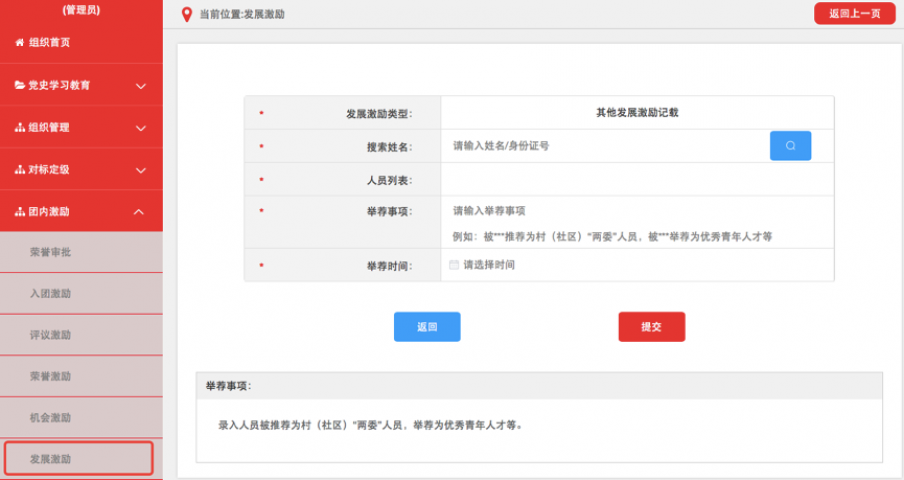The image size is (904, 480).
Task: Click the blue search magnifier button
Action: [790, 146]
